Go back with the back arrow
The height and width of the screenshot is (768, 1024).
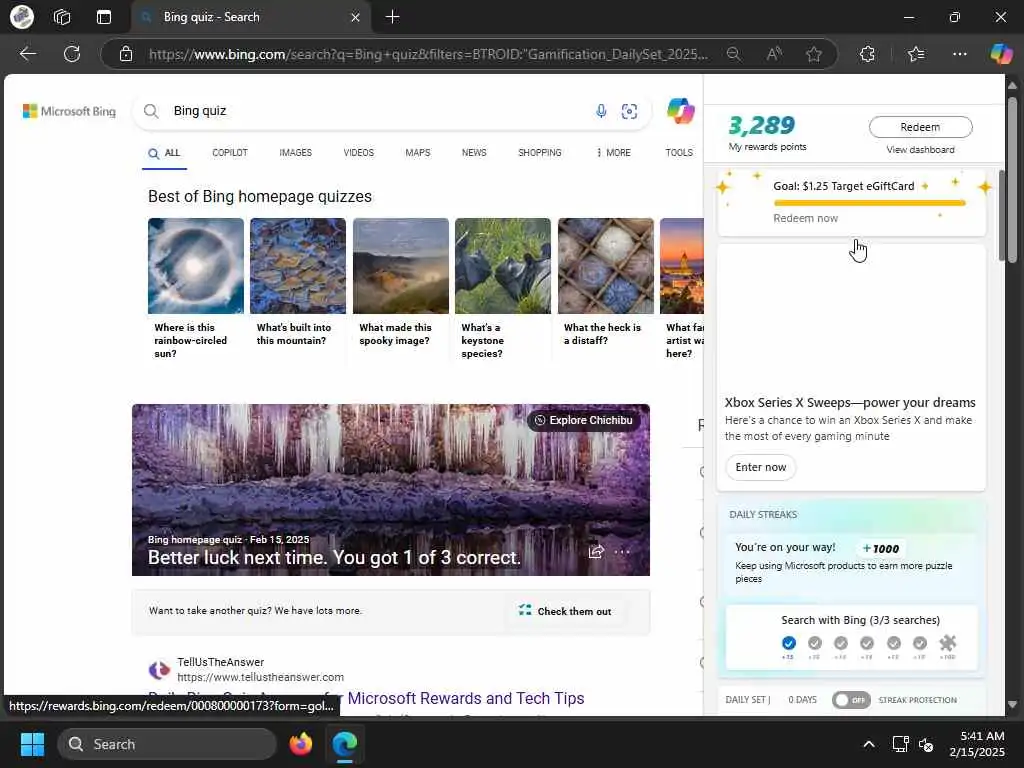pos(27,54)
